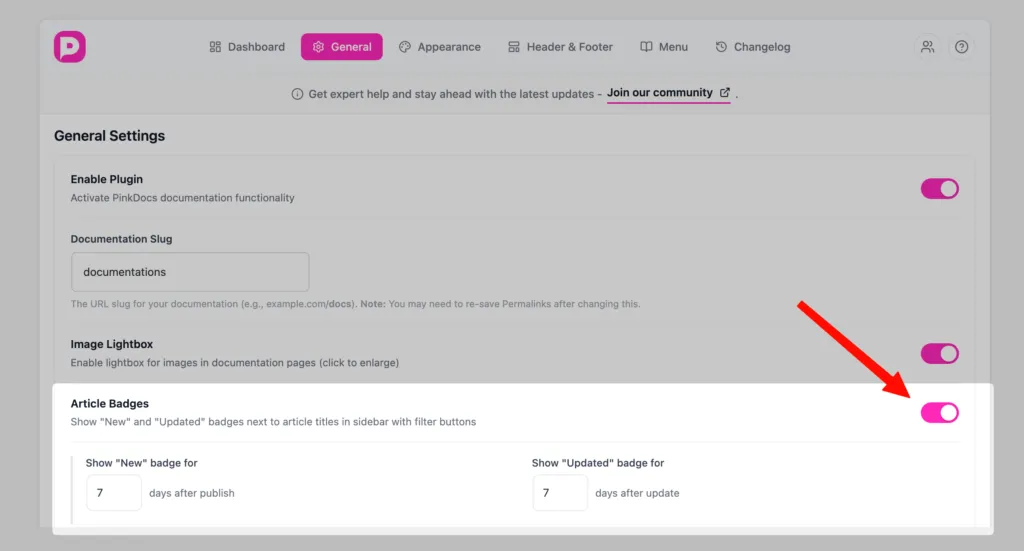Click the General Settings heading

tap(110, 136)
